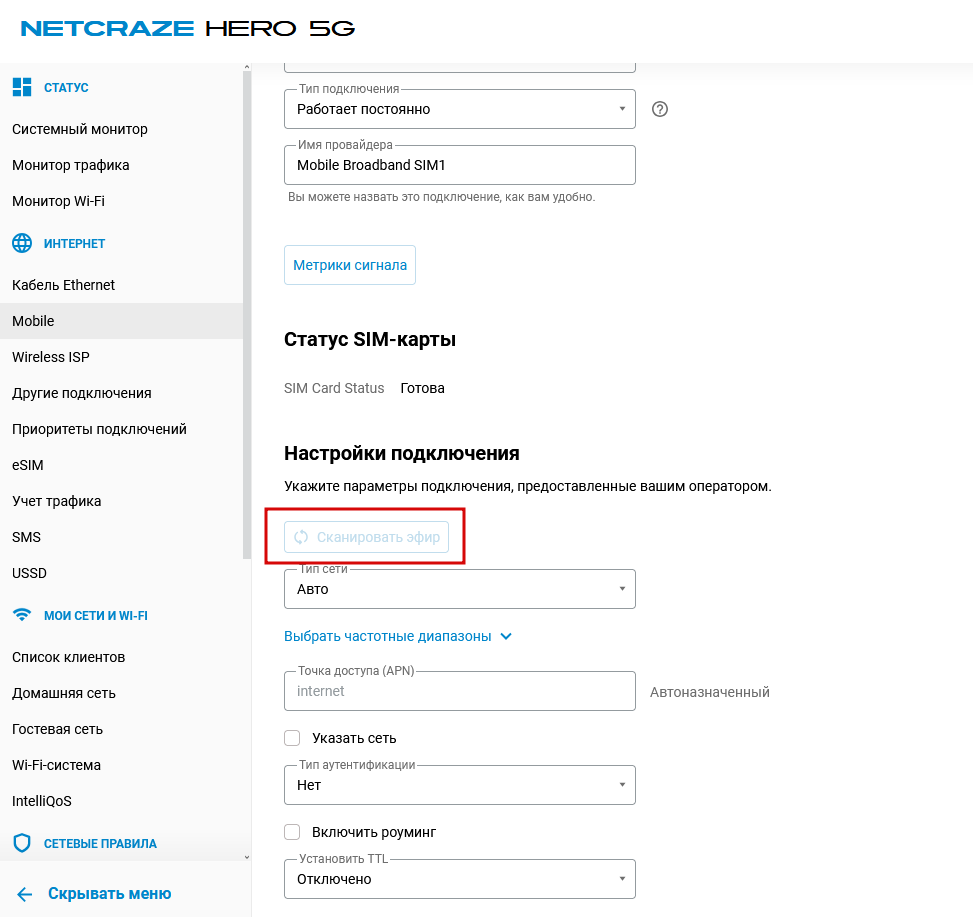
Task: Go to the eSIM menu item
Action: pyautogui.click(x=28, y=465)
